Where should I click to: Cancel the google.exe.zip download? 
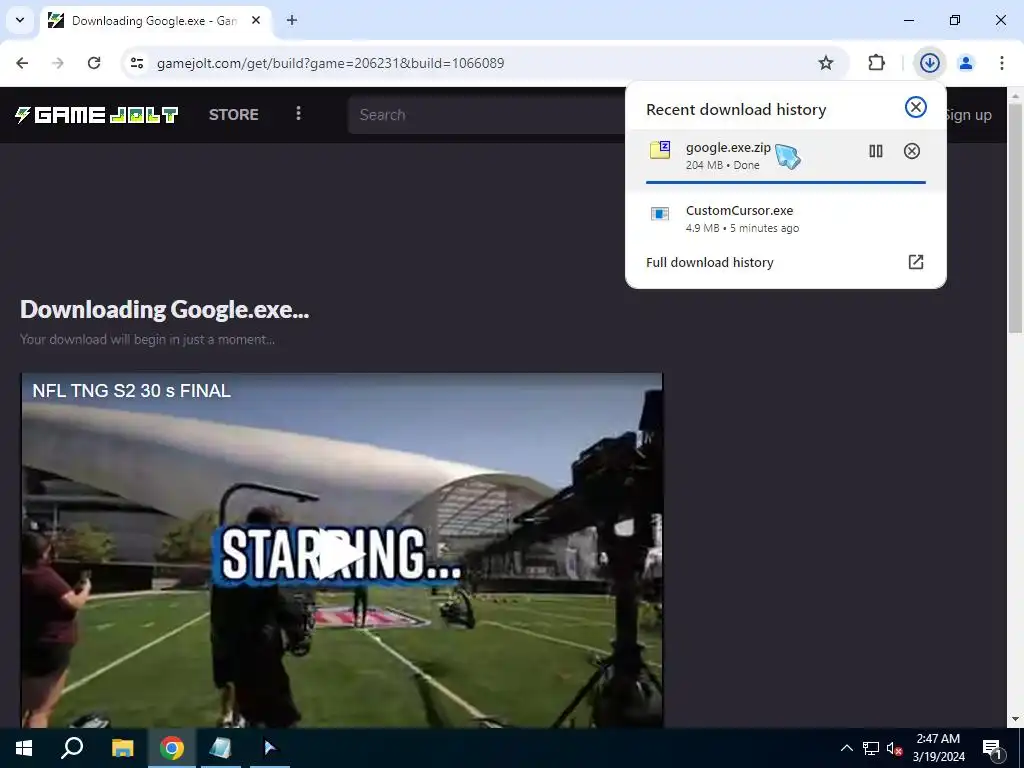(912, 152)
